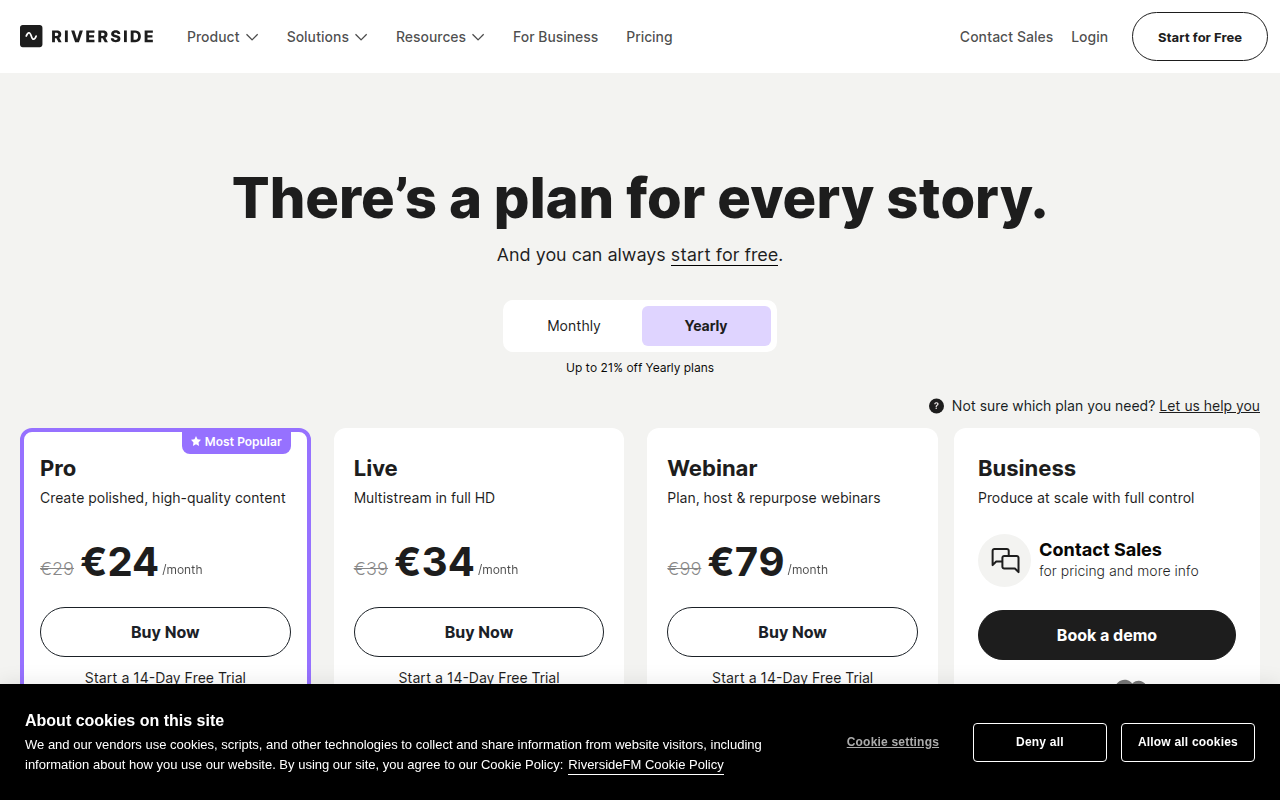Click the Riverside logo icon

(x=31, y=37)
